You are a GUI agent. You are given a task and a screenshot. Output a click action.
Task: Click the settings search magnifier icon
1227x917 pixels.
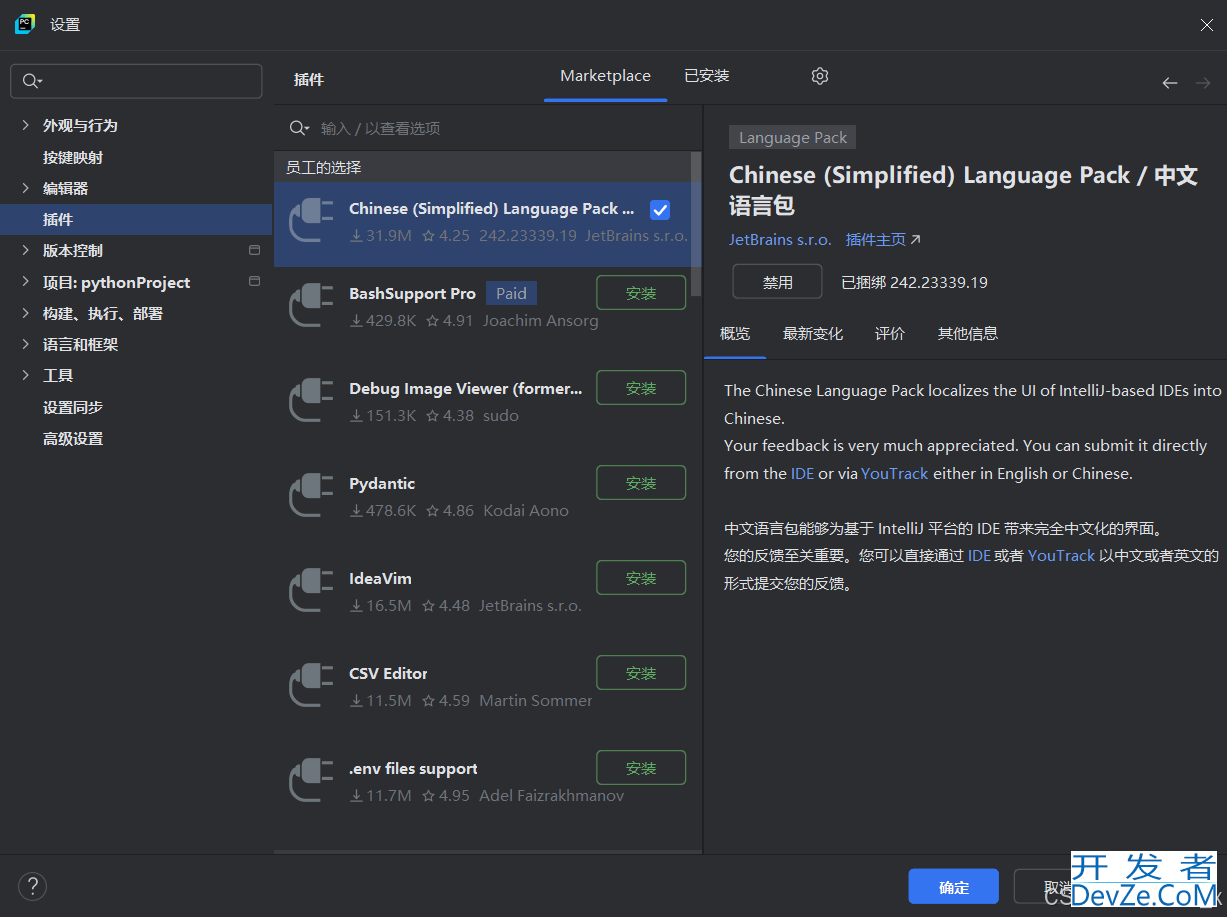click(x=32, y=81)
